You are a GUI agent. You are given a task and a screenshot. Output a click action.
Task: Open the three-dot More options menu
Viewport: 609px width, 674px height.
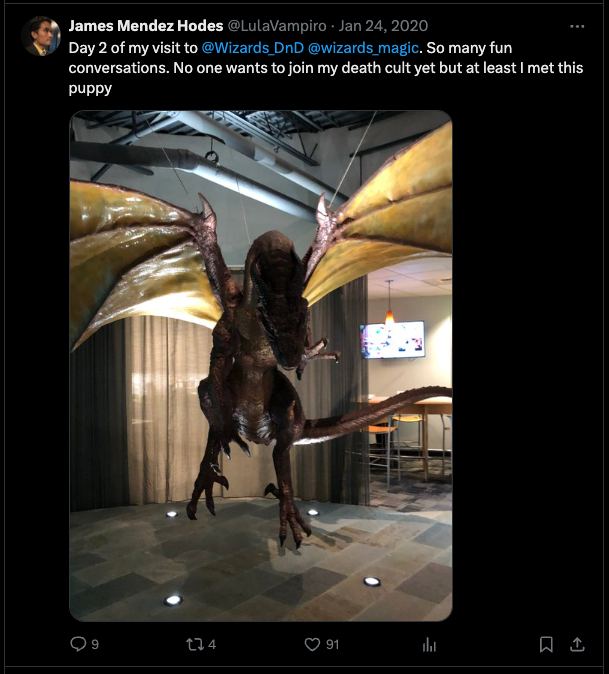(x=577, y=26)
